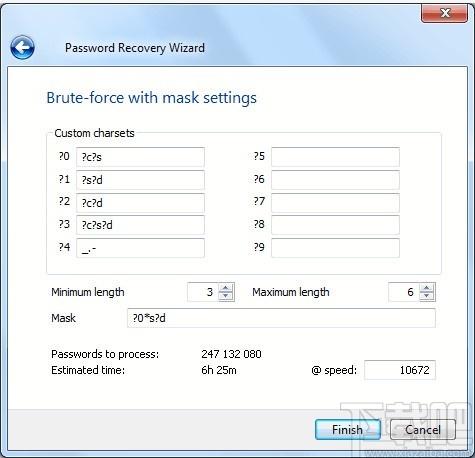This screenshot has height=458, width=475.
Task: Select the empty ?6 charset field
Action: (335, 180)
